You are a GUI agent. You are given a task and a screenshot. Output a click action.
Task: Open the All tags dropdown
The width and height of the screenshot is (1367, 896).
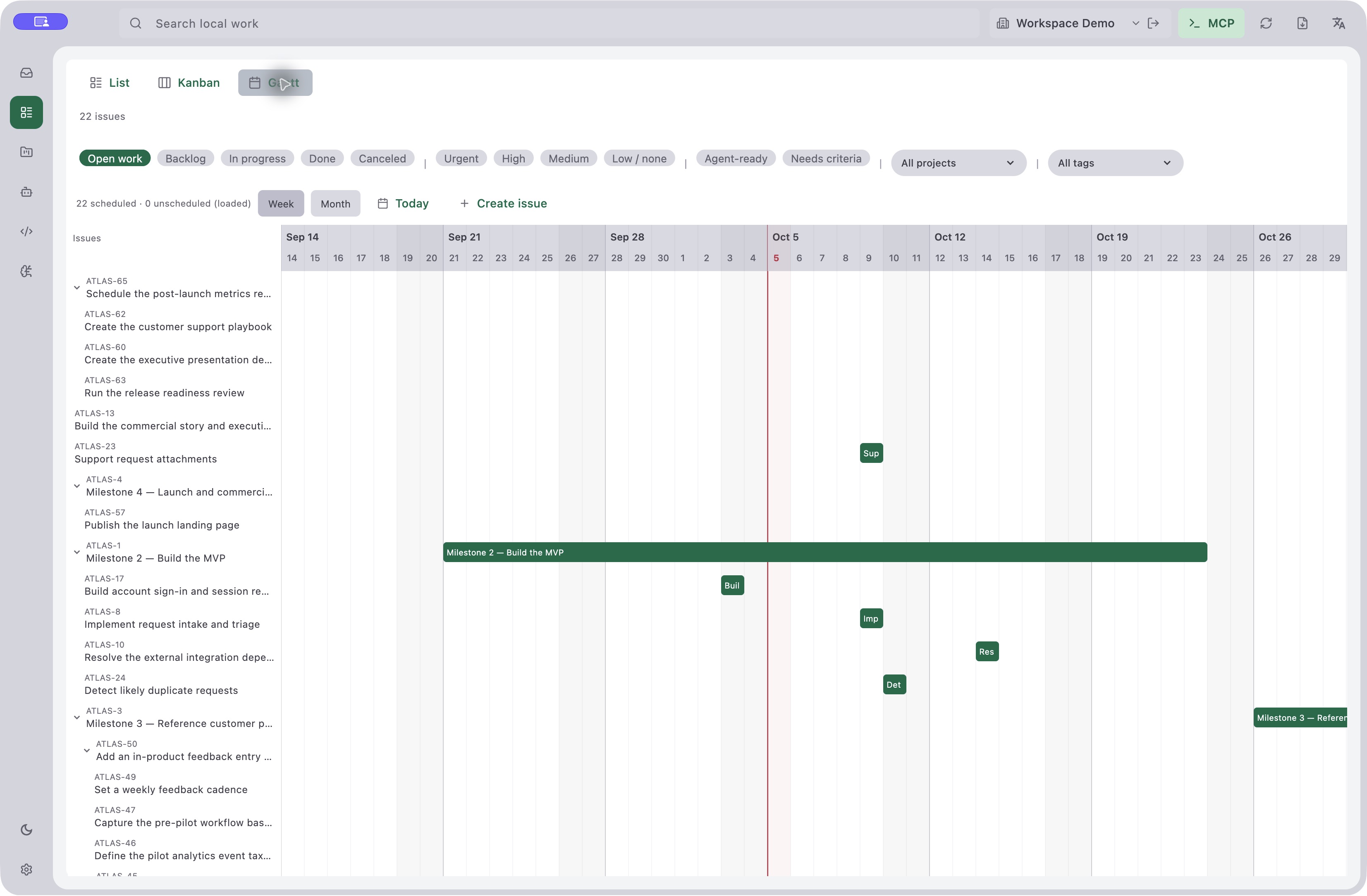click(x=1116, y=163)
